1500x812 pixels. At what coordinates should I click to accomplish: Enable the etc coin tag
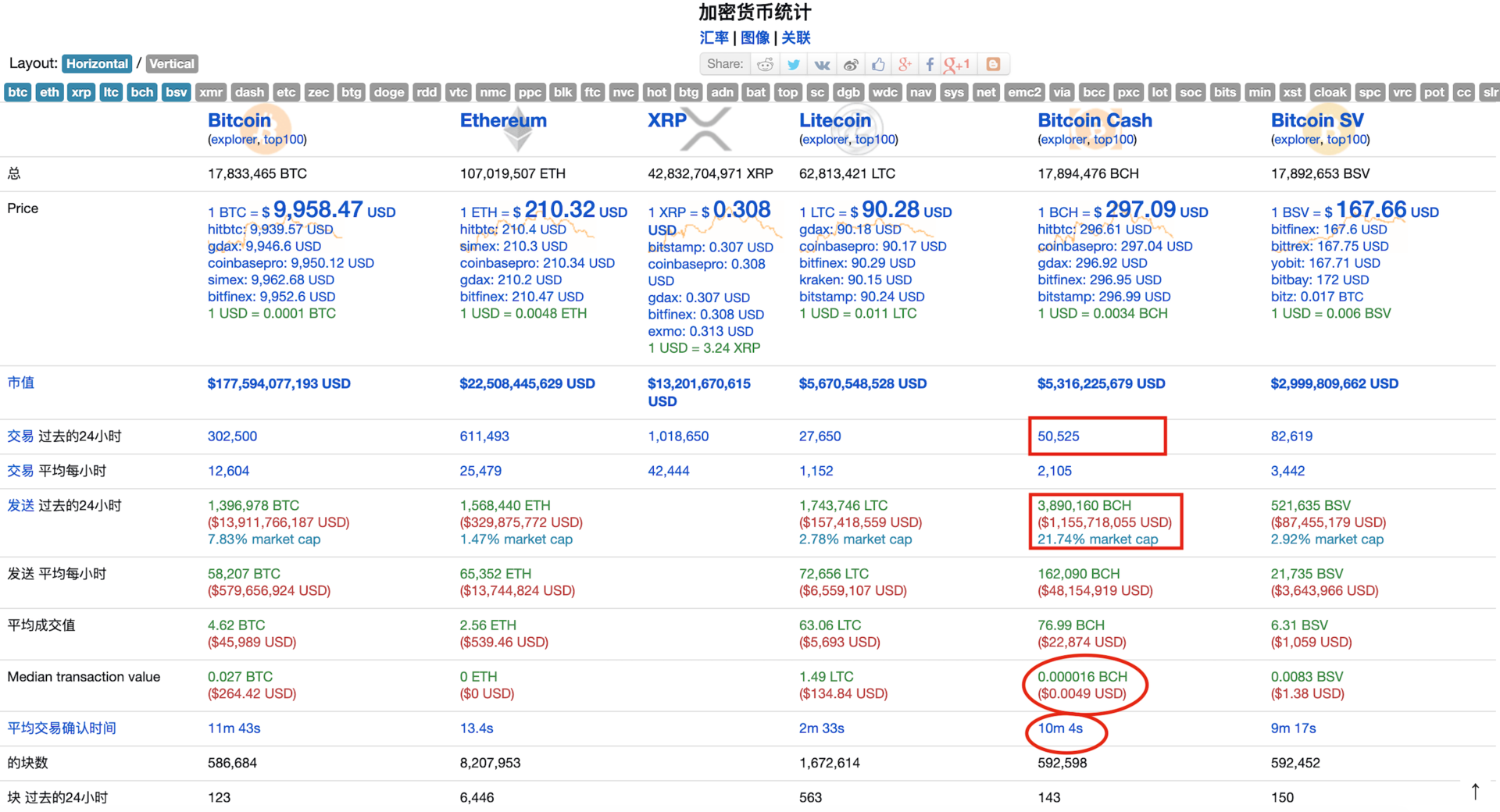[286, 92]
